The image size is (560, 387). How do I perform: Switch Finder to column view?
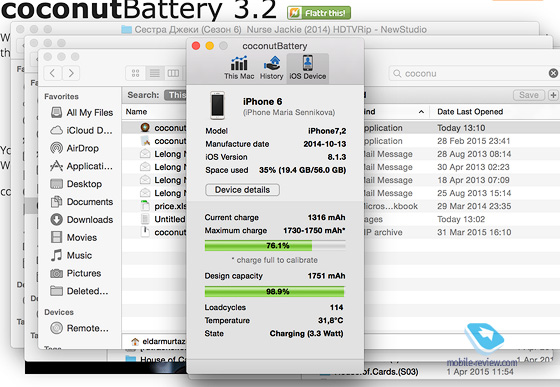point(174,74)
